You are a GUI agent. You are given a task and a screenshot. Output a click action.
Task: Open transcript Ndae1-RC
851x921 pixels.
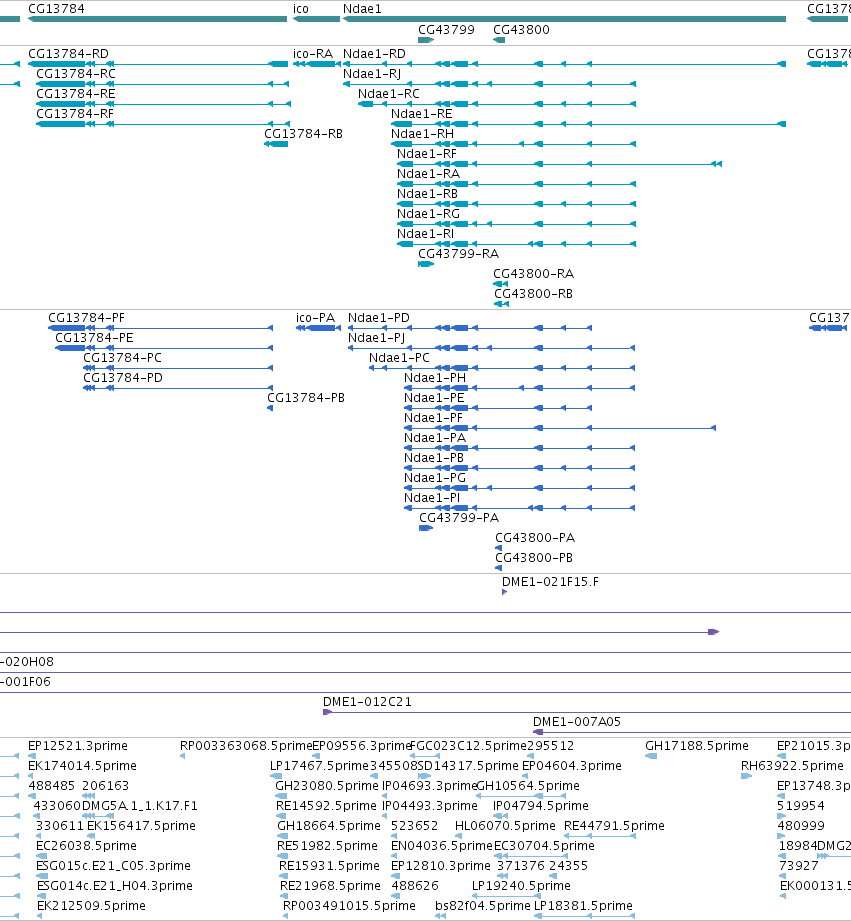click(389, 94)
